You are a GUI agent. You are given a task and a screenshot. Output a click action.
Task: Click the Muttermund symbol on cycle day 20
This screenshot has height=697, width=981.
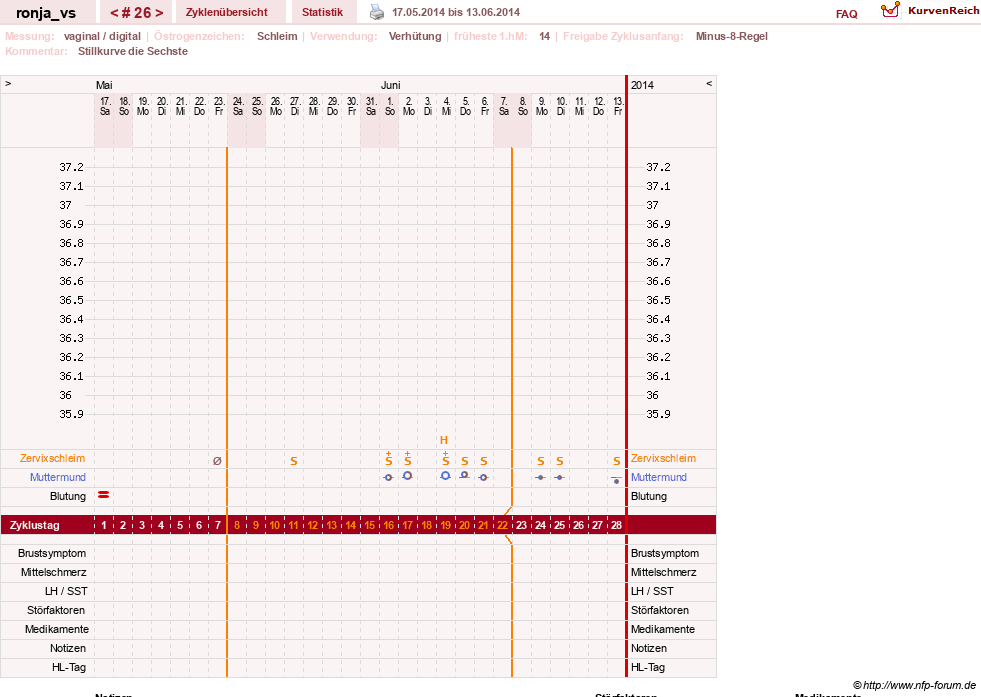point(464,476)
